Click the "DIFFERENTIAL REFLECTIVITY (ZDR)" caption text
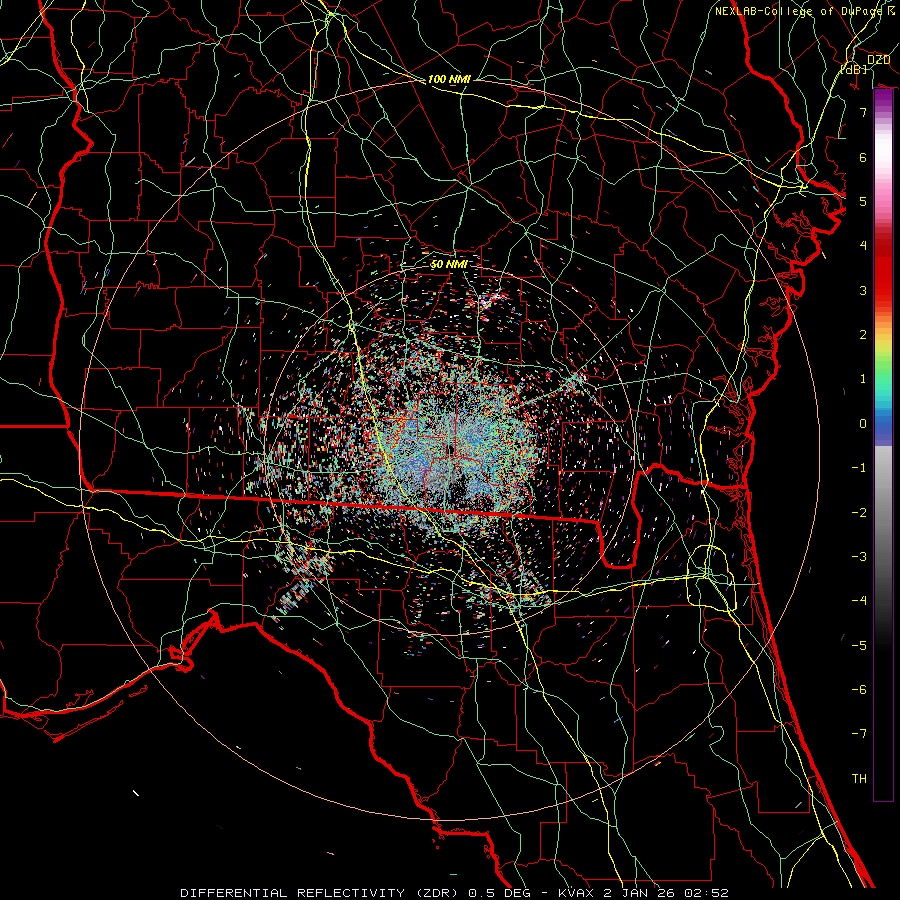Image resolution: width=900 pixels, height=900 pixels. coord(321,893)
